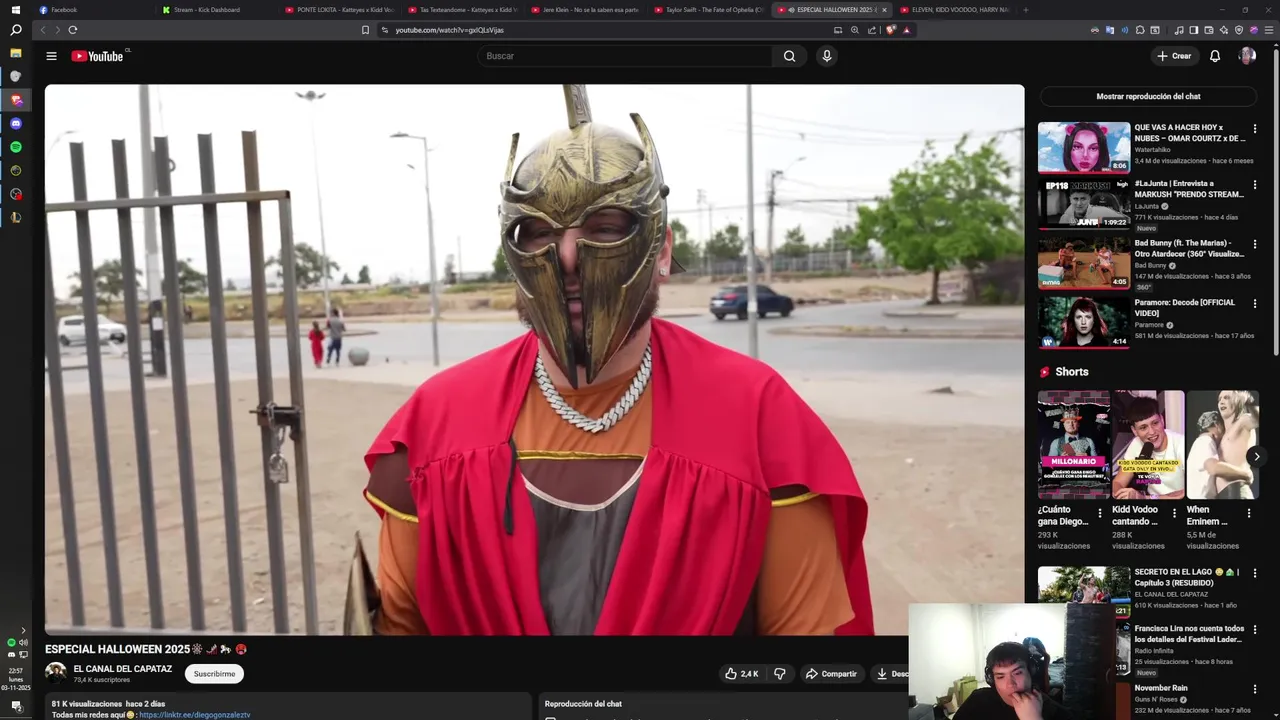Open Discord from the taskbar
Screen dimensions: 1280x720
click(x=15, y=124)
